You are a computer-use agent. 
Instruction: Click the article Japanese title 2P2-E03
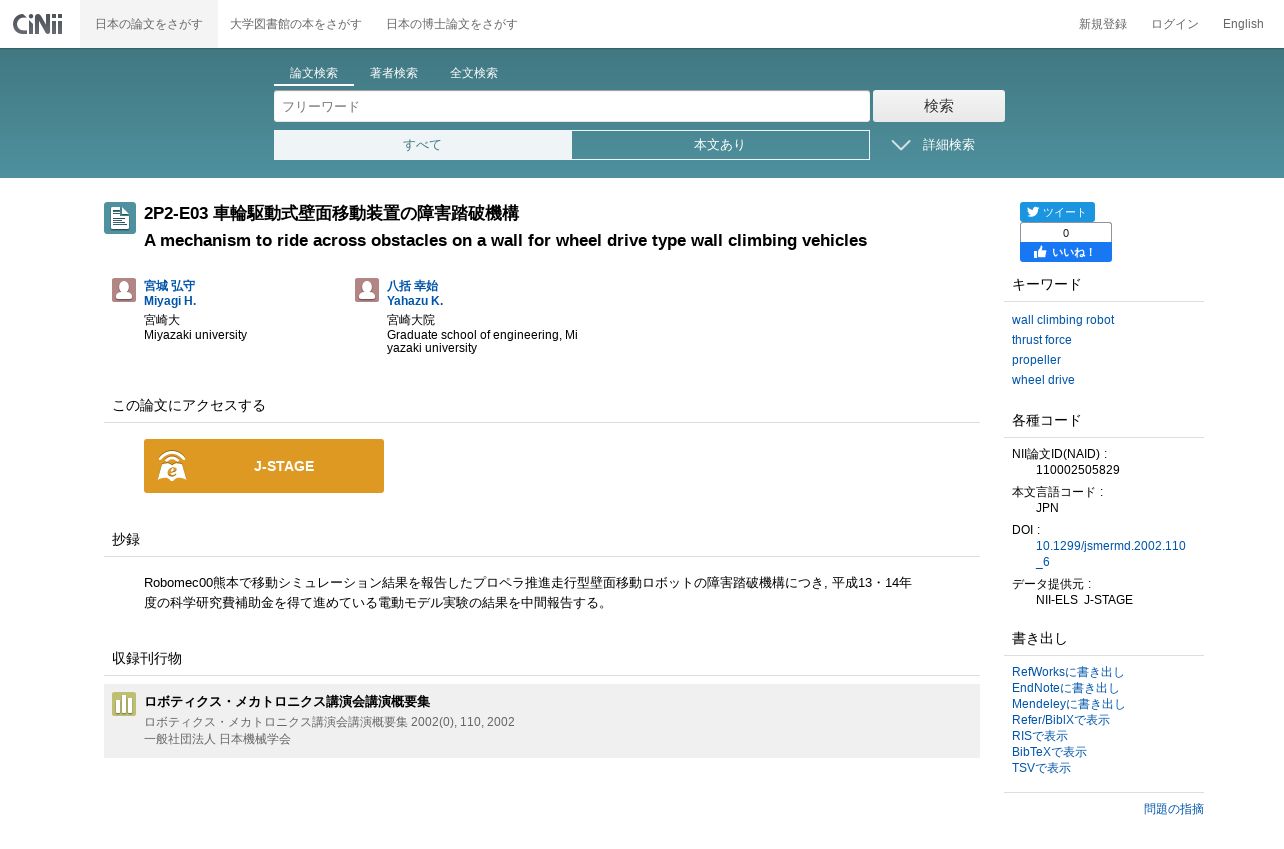(x=331, y=213)
